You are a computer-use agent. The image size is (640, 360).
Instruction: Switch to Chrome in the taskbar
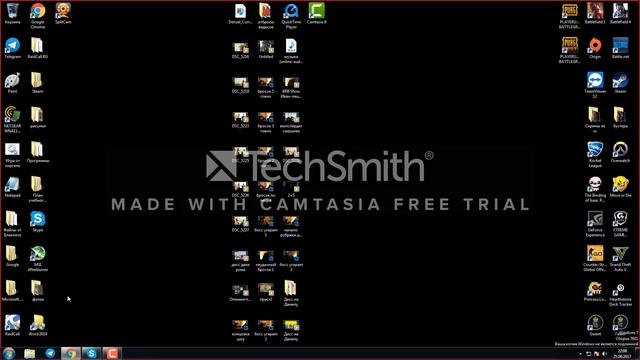(71, 353)
